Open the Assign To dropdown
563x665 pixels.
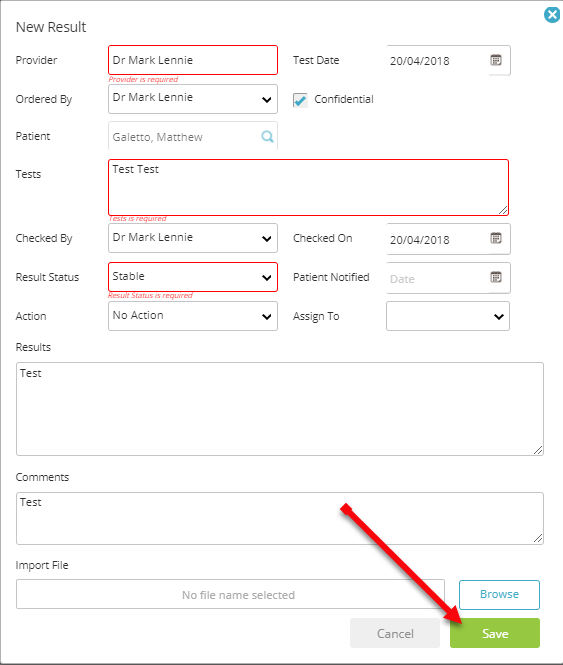click(x=448, y=316)
